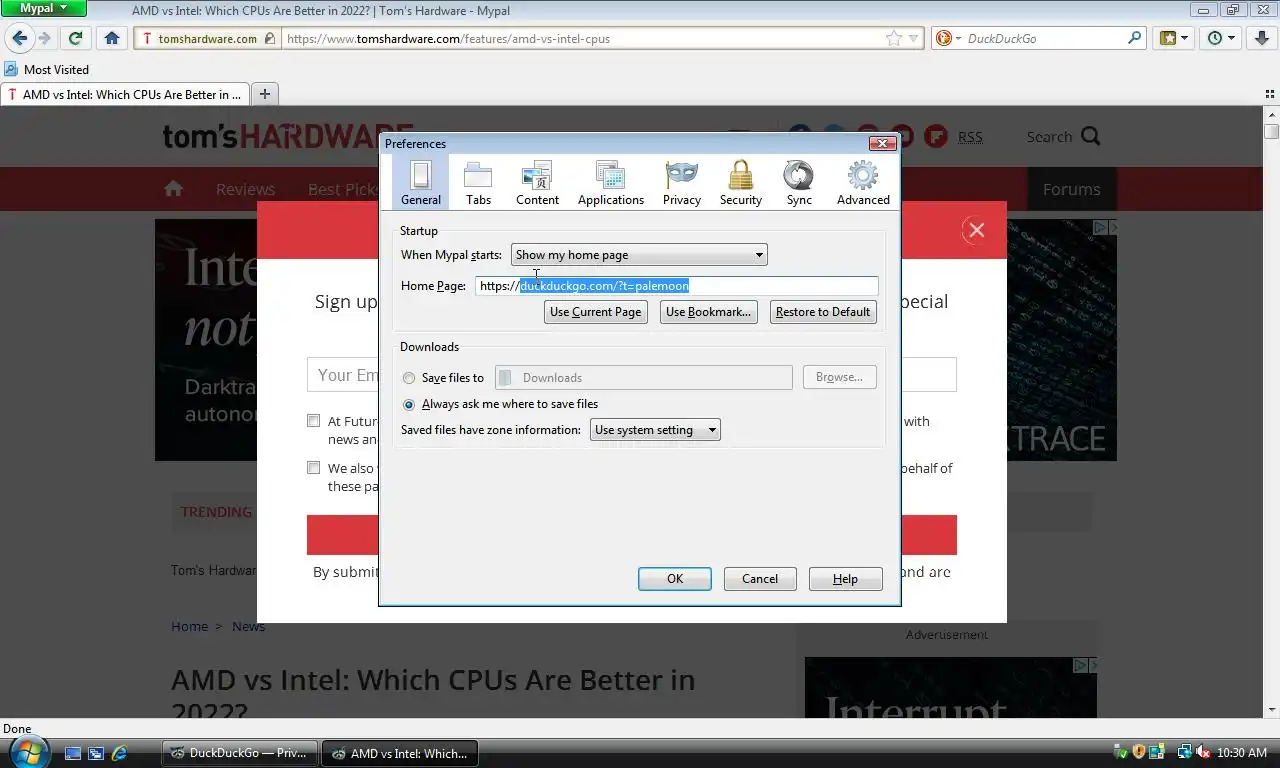
Task: Switch to DuckDuckGo taskbar window
Action: [240, 753]
